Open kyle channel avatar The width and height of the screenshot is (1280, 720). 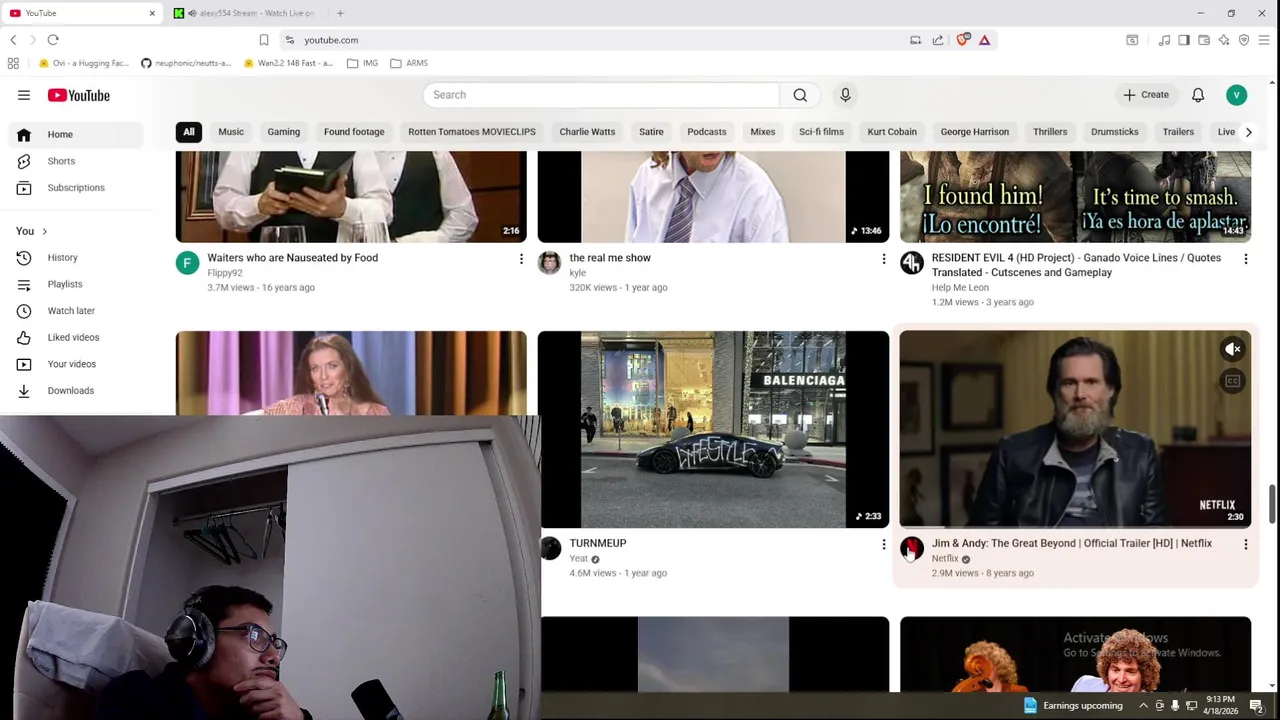point(549,263)
